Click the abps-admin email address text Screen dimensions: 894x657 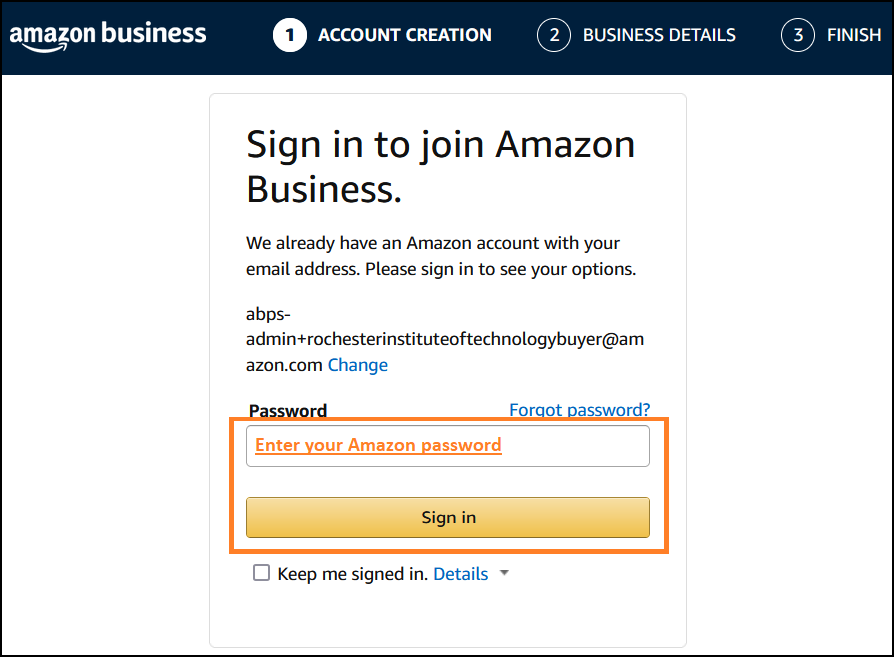coord(445,340)
